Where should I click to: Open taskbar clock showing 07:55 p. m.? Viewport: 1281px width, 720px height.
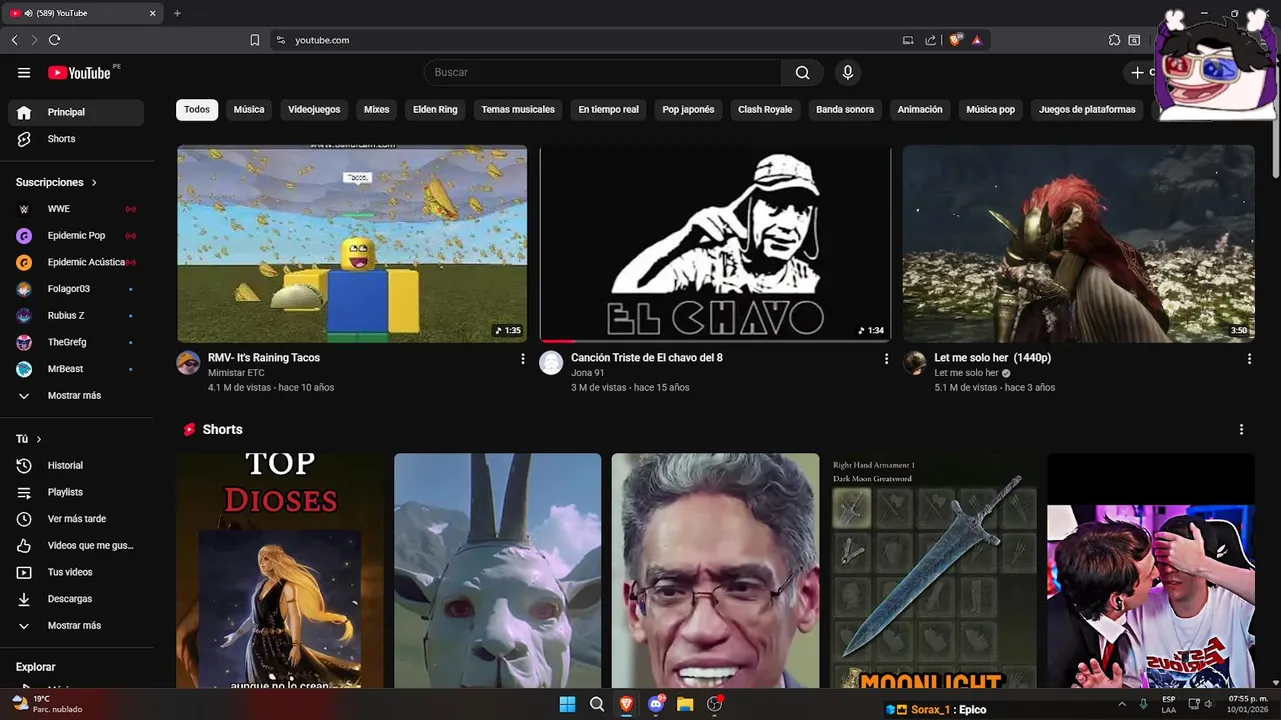[x=1247, y=704]
